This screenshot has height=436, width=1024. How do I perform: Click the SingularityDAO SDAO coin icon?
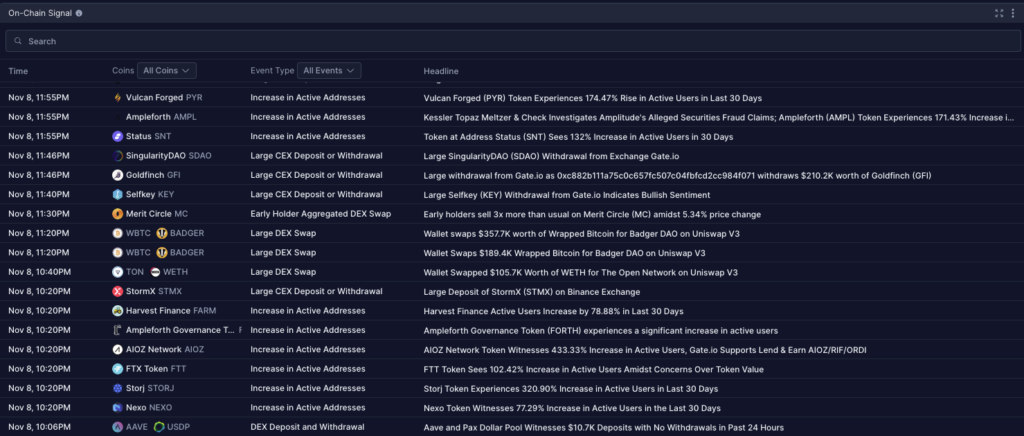point(118,156)
